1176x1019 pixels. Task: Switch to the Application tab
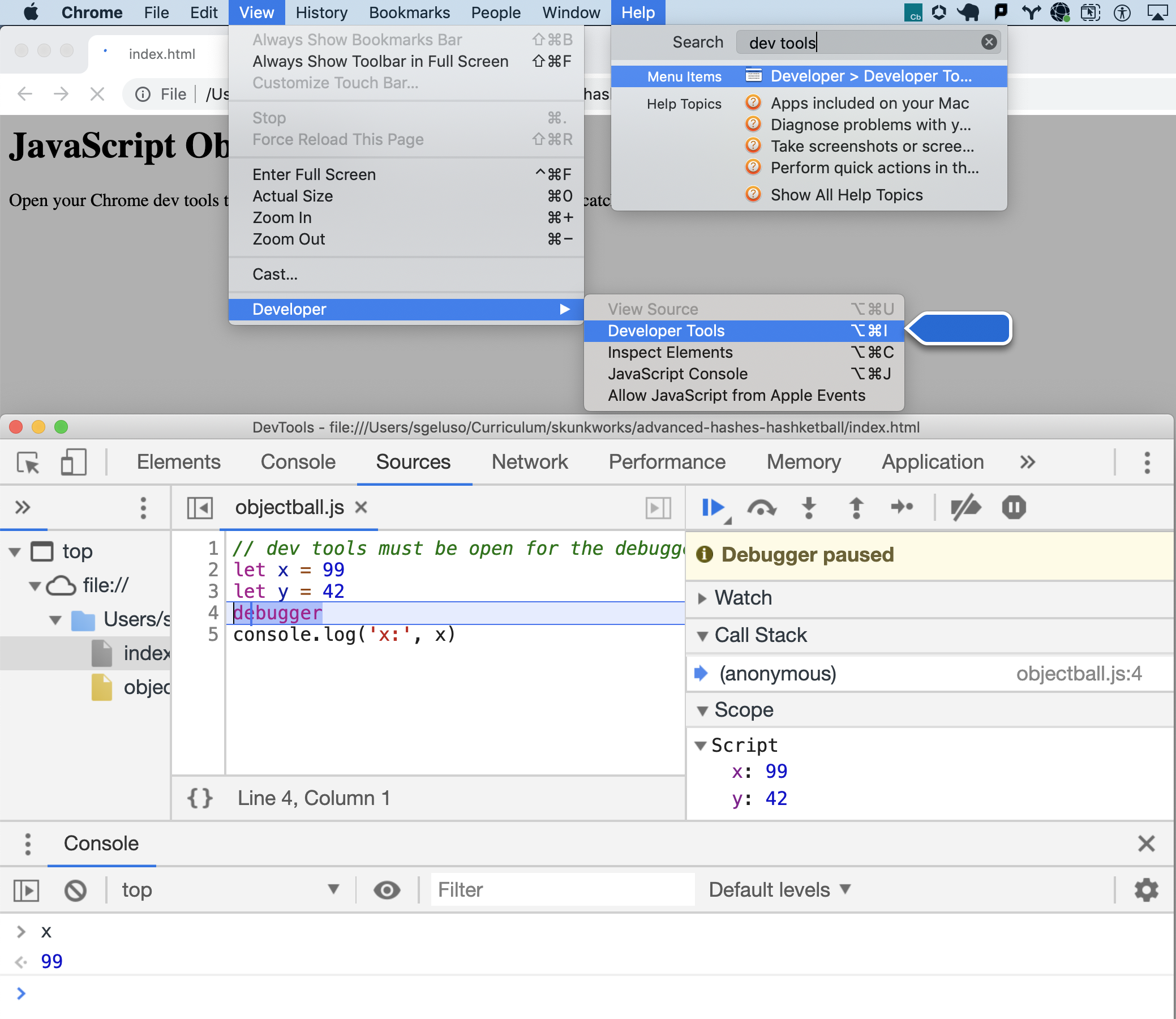click(932, 462)
